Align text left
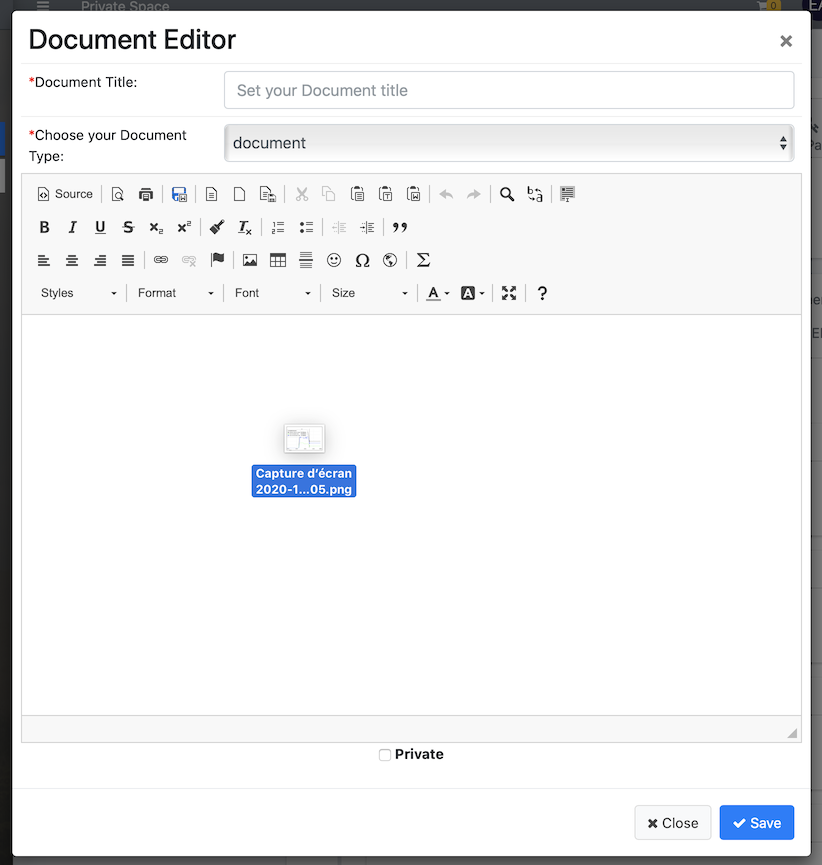Screen dimensions: 822x865 point(44,260)
